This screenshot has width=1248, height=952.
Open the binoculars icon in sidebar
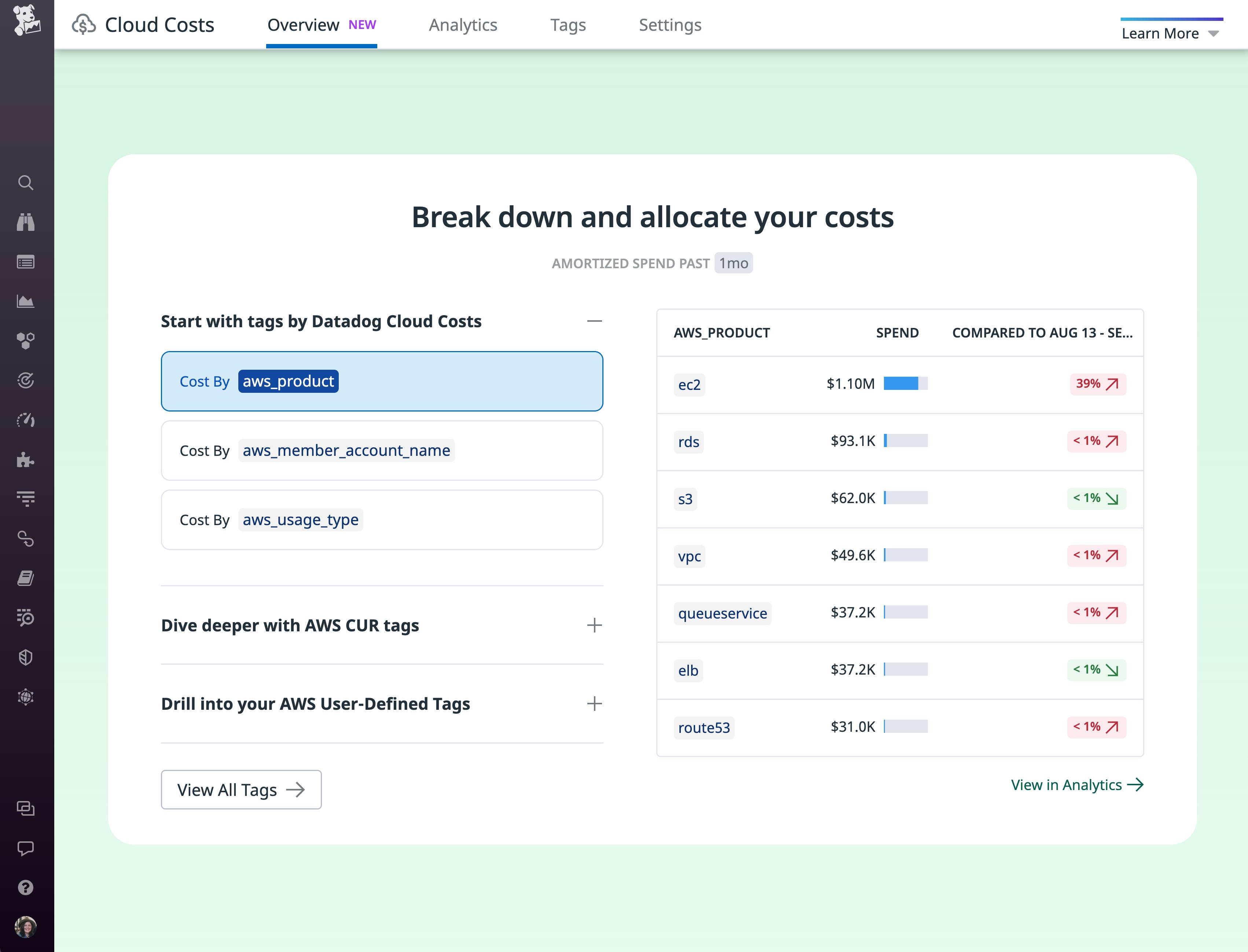click(x=26, y=222)
